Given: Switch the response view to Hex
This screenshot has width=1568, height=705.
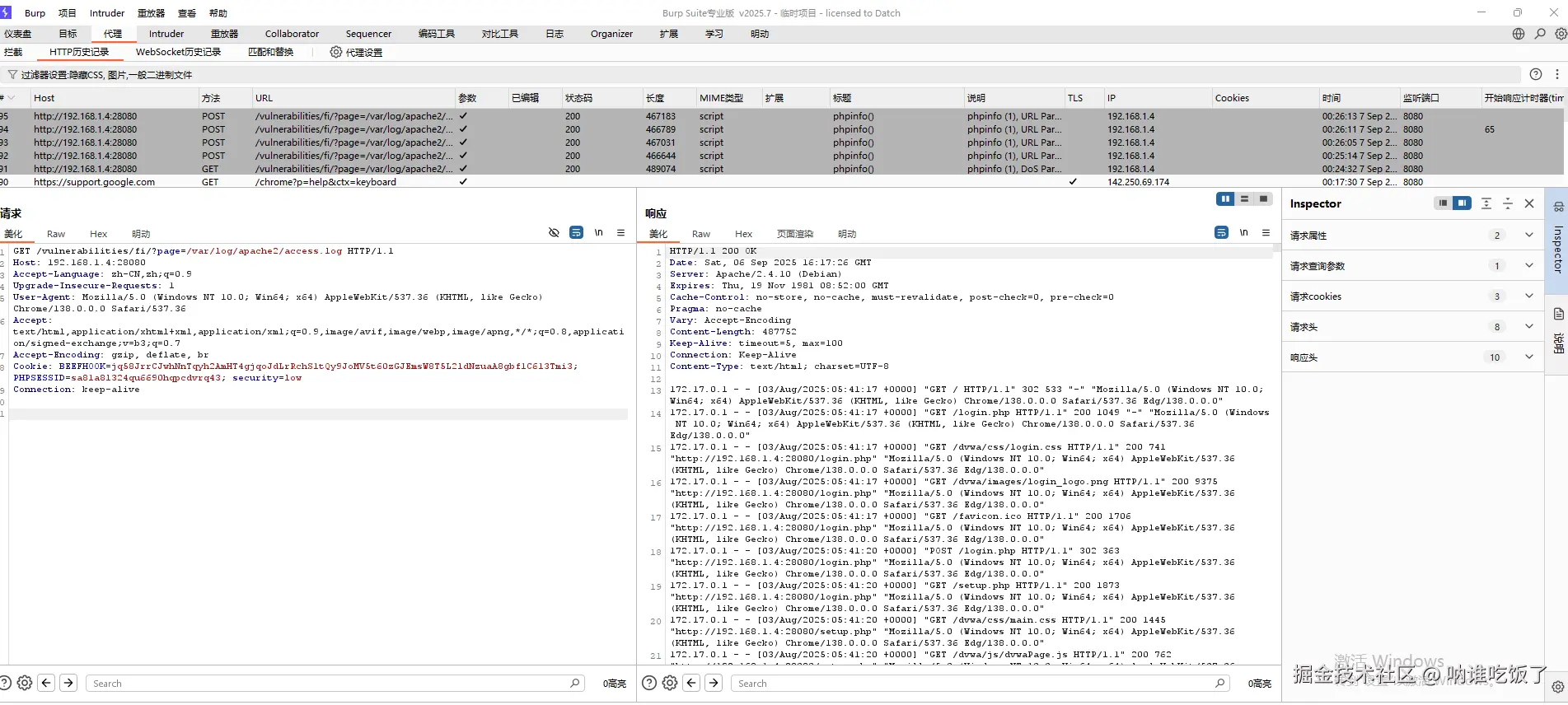Looking at the screenshot, I should [x=743, y=234].
